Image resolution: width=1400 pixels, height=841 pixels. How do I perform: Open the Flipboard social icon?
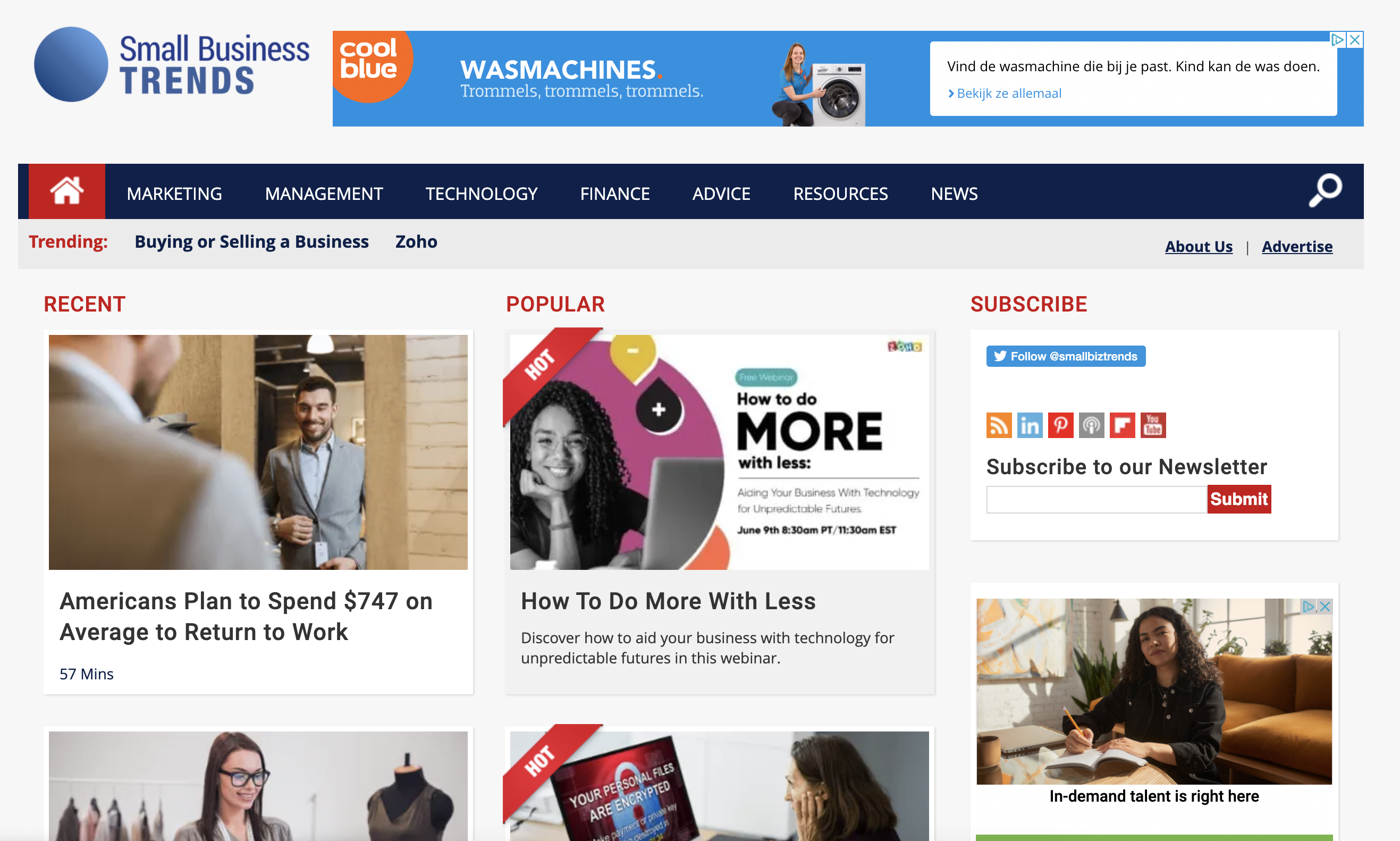[x=1123, y=425]
